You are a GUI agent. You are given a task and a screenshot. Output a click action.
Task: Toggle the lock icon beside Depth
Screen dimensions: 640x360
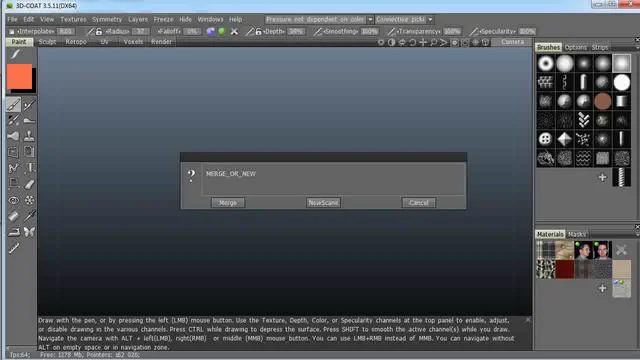click(258, 31)
